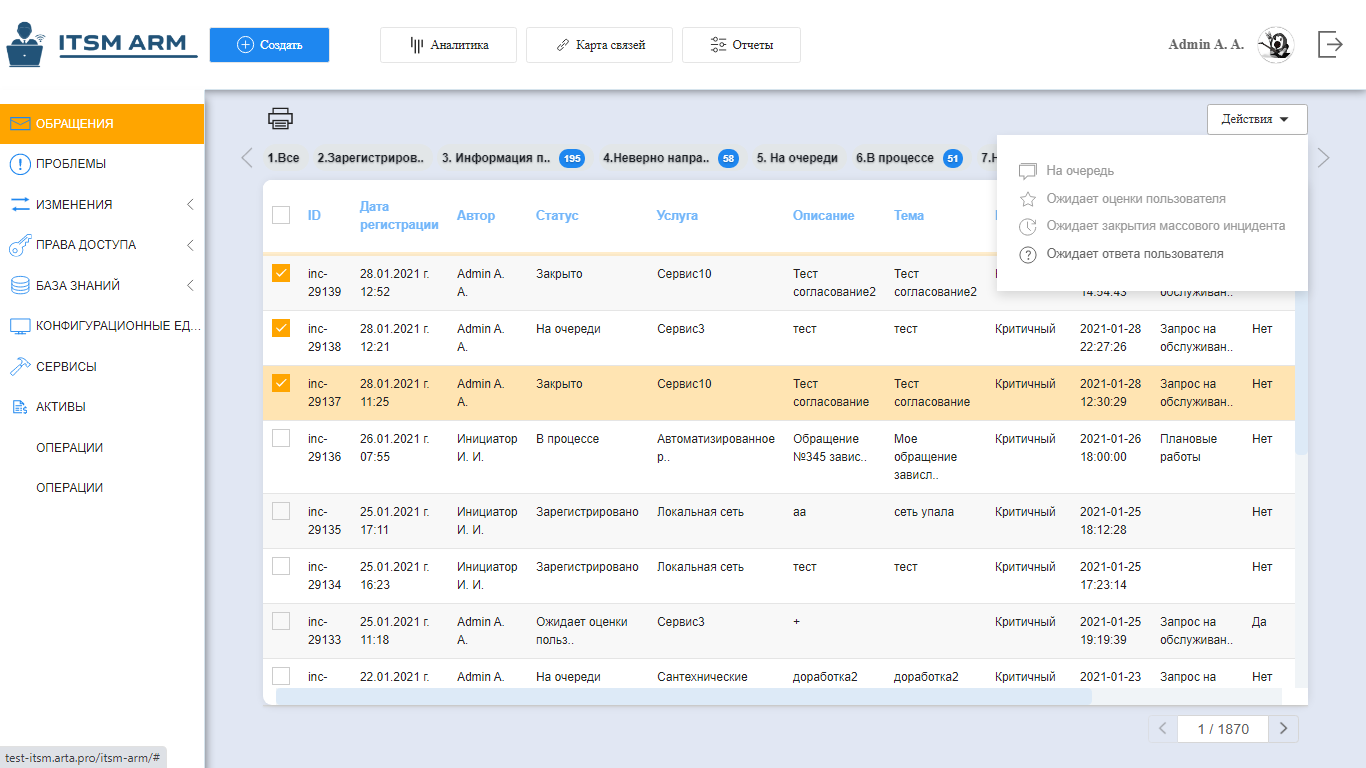The width and height of the screenshot is (1366, 768).
Task: Click the Локальная сеть cell in row inc-29135
Action: pos(700,512)
